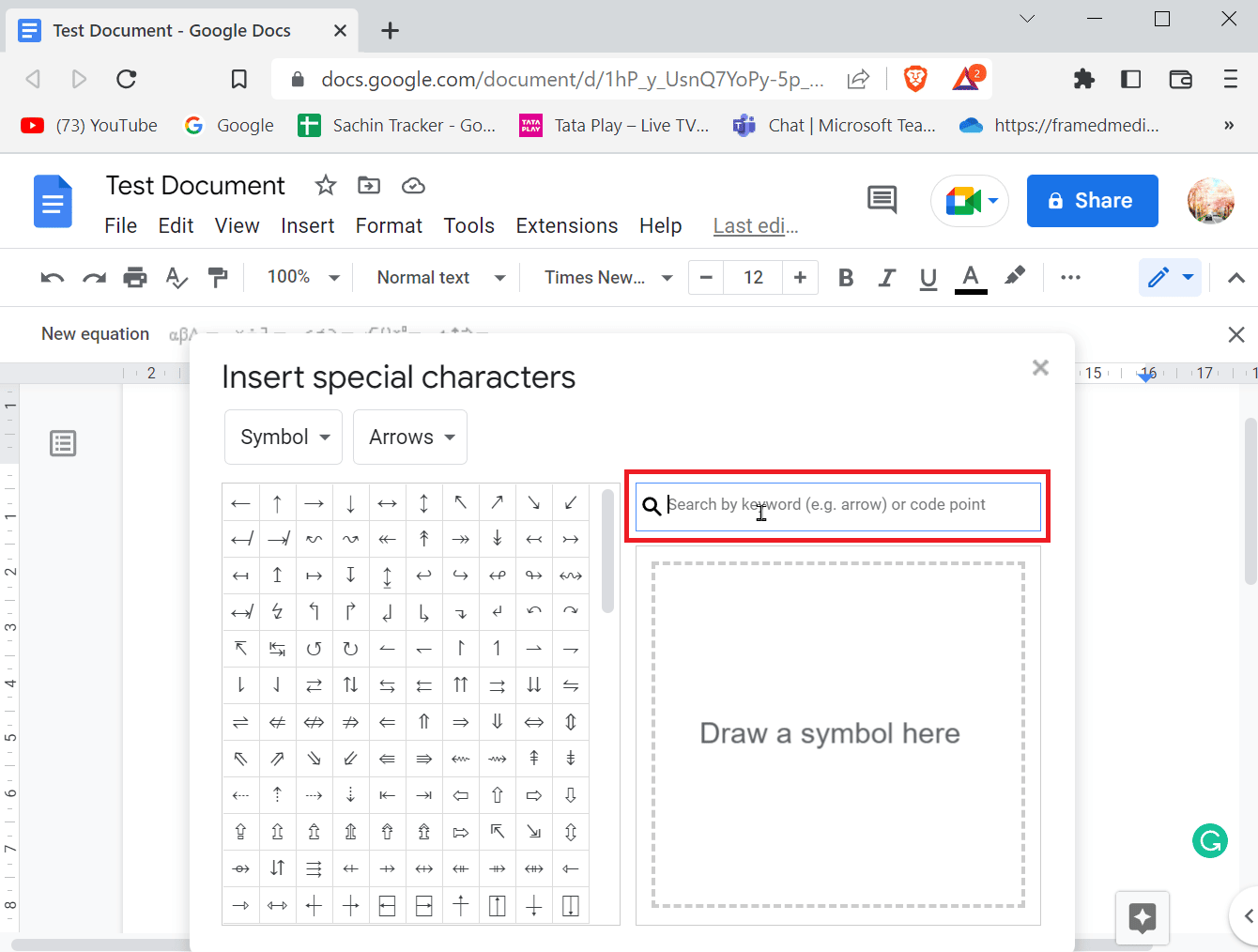Click the spelling and grammar check icon
Viewport: 1258px width, 952px height.
point(176,277)
